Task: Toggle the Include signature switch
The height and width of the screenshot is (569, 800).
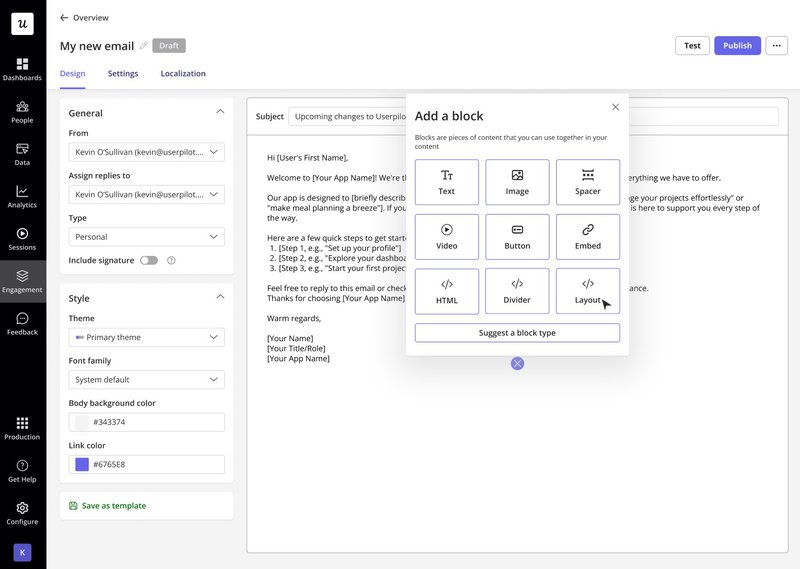Action: 149,260
